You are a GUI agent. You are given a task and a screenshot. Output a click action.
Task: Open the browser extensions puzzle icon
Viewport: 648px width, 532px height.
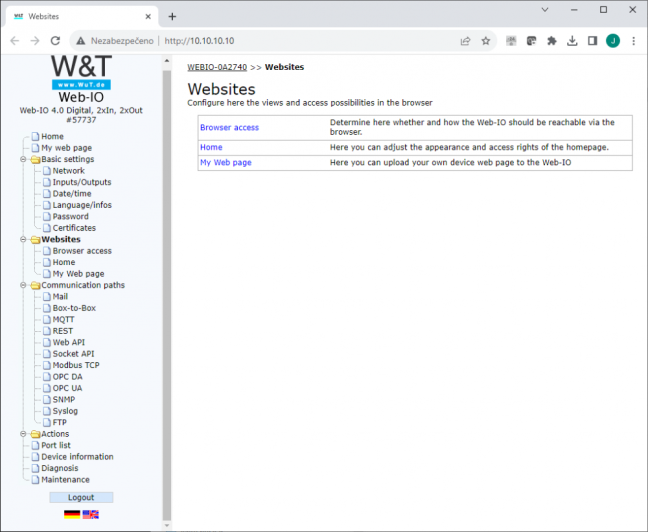[552, 41]
